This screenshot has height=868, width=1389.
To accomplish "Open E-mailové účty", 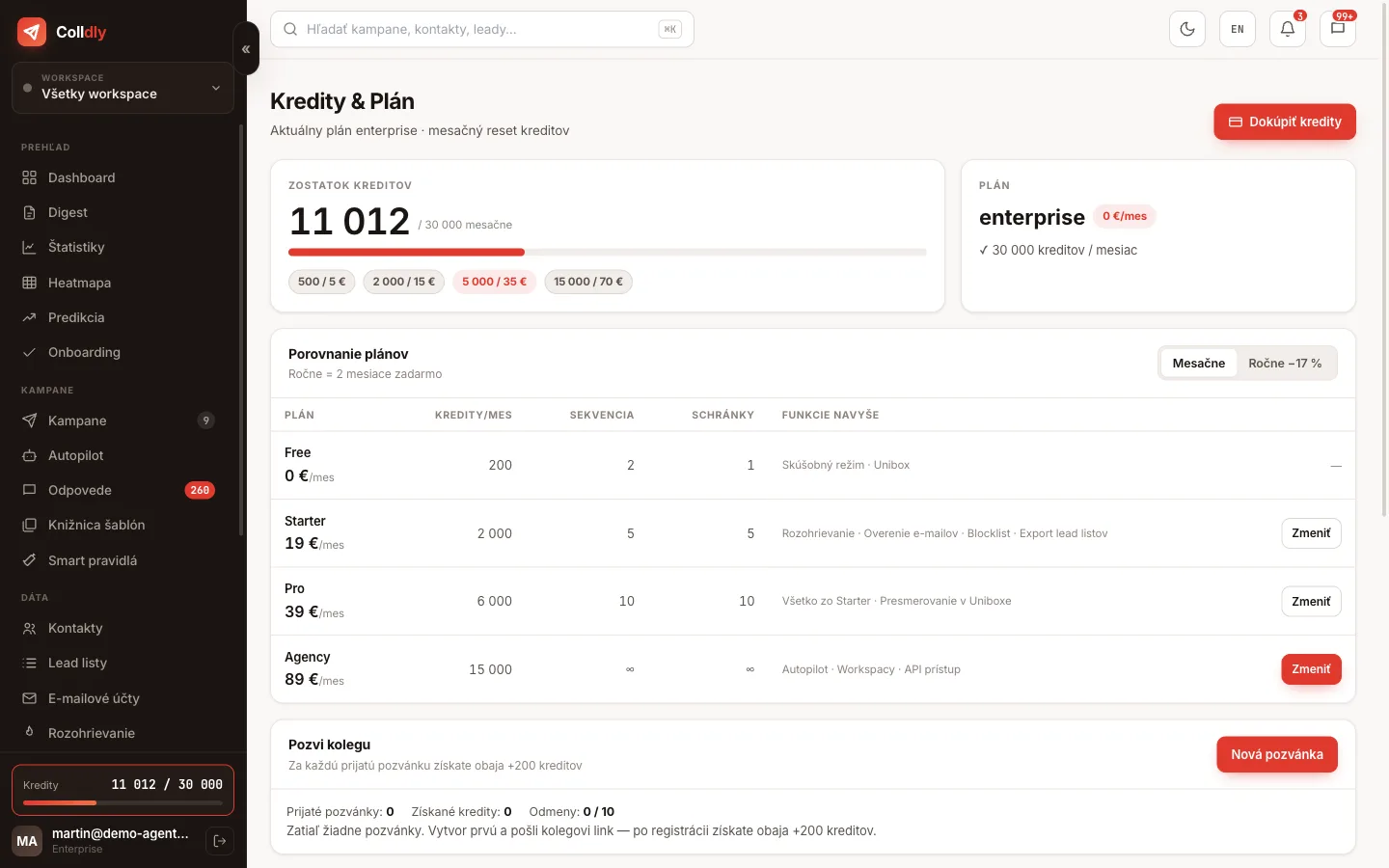I will 123,698.
